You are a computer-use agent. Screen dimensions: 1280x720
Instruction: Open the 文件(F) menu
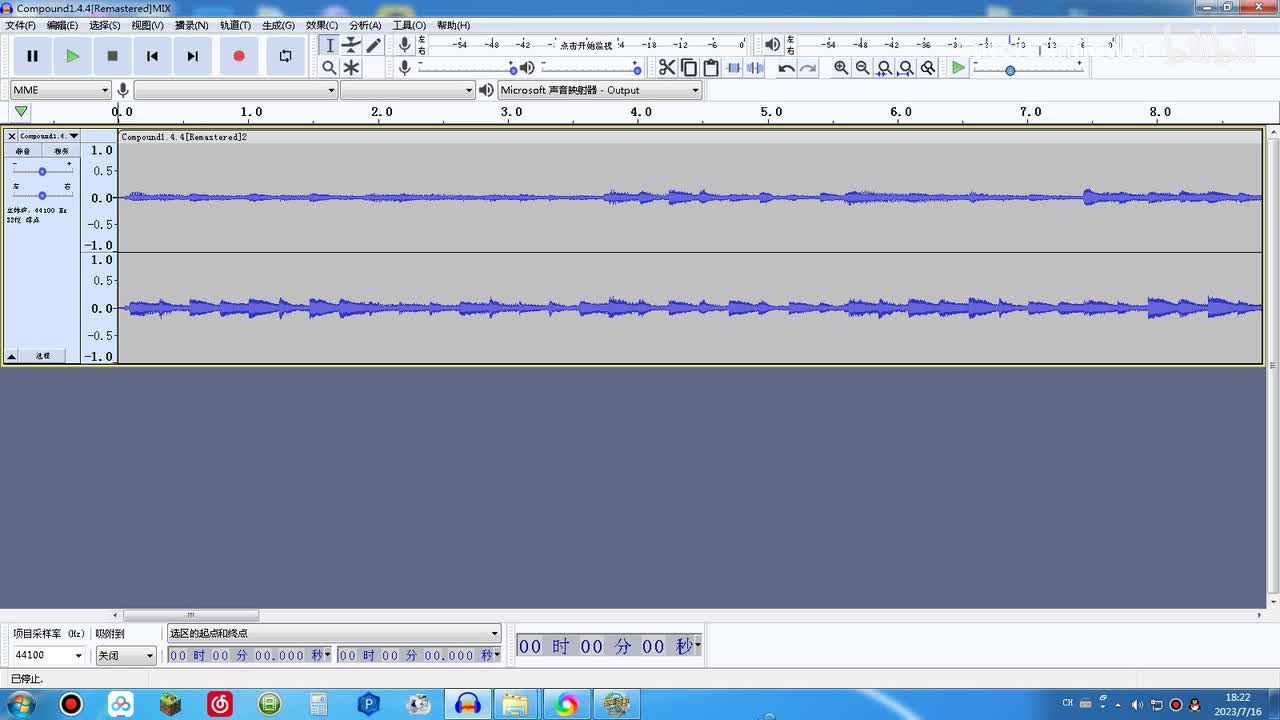pos(20,25)
